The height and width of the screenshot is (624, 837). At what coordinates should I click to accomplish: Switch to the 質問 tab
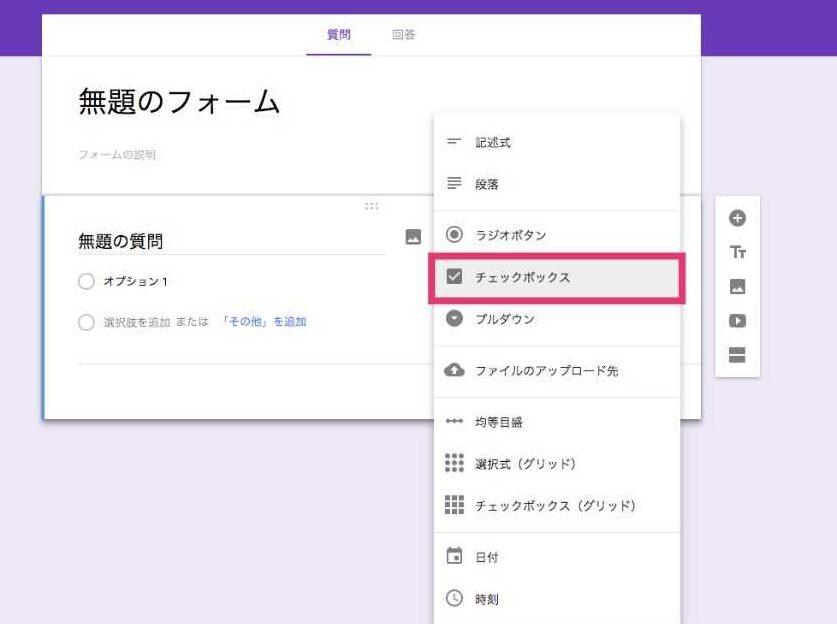click(338, 35)
